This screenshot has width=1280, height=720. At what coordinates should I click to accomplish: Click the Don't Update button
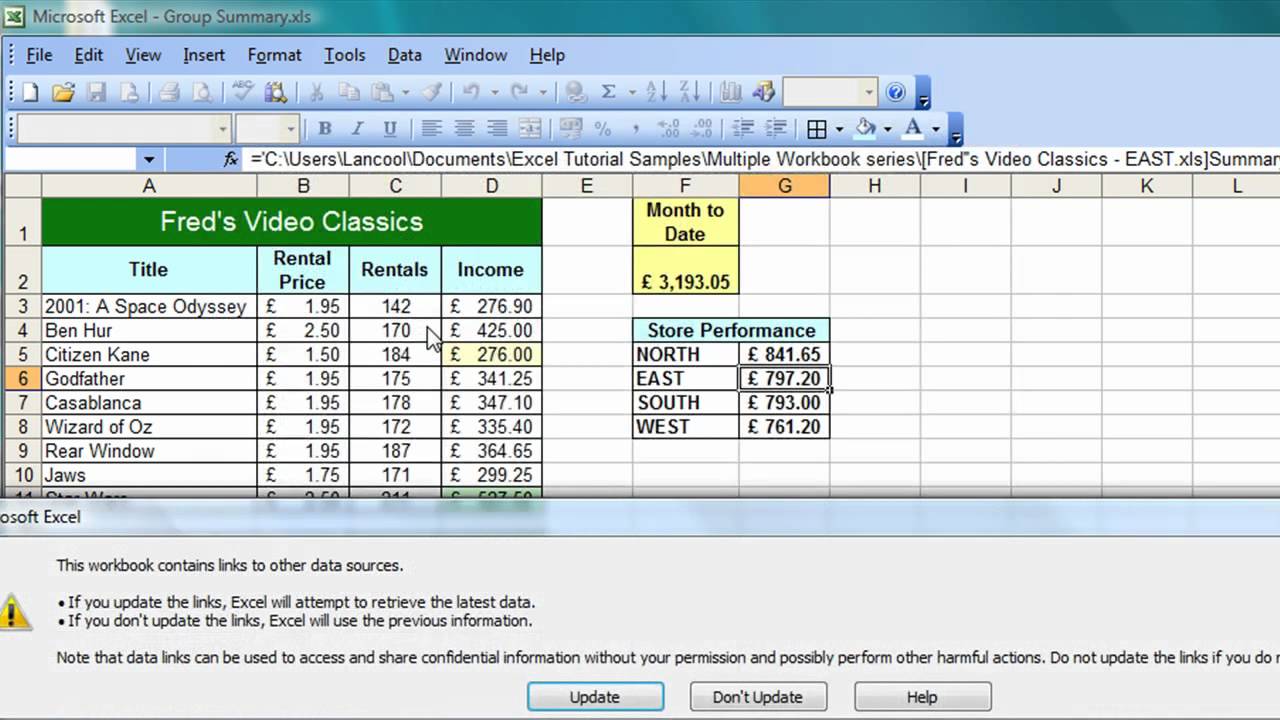[758, 697]
